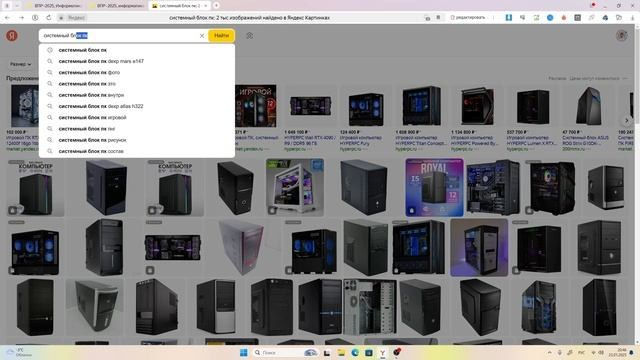Select suggestion системный блок пк dexp atlas h322

pos(137,106)
